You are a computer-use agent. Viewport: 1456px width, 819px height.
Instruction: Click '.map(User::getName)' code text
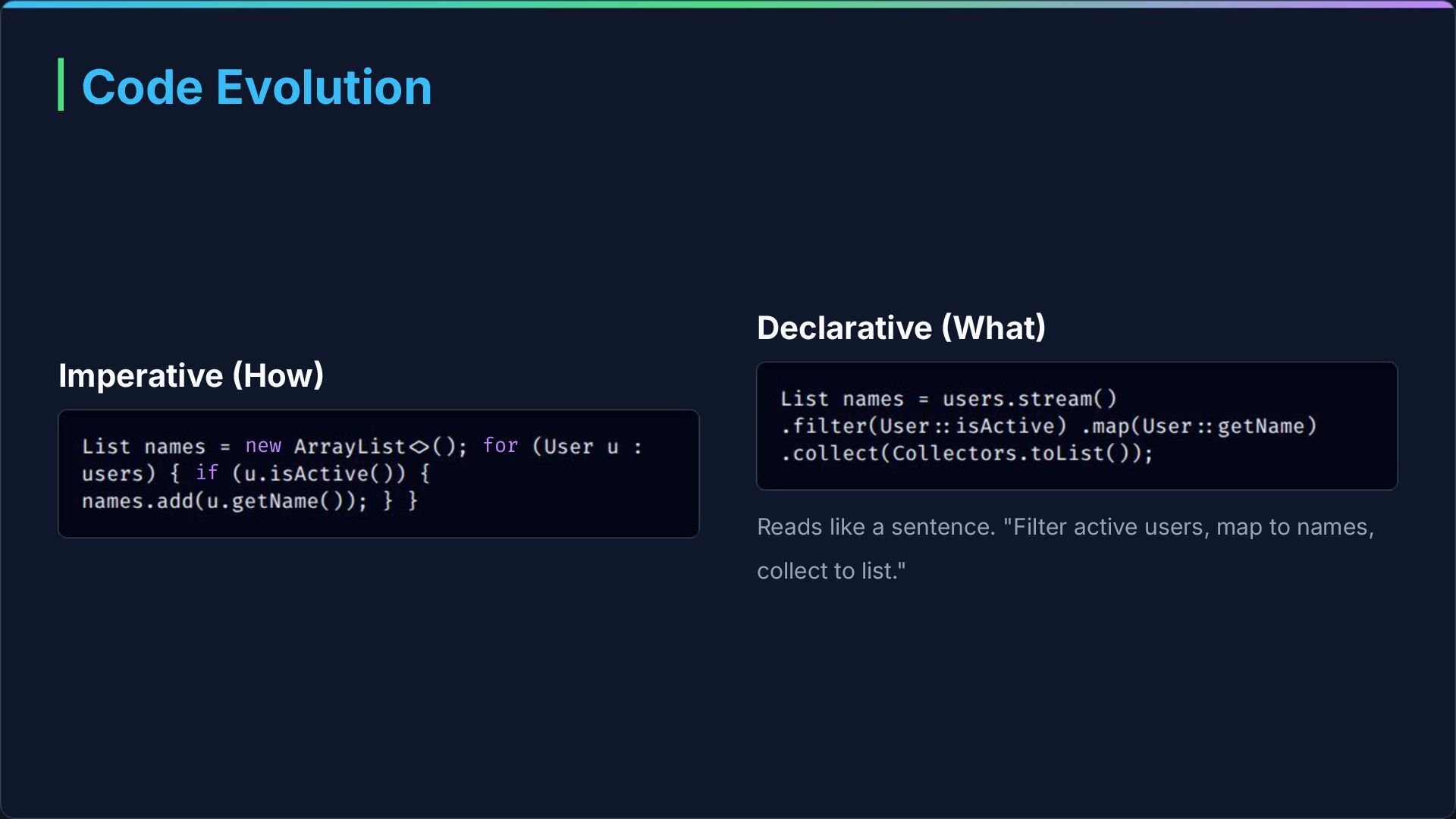click(x=1199, y=426)
